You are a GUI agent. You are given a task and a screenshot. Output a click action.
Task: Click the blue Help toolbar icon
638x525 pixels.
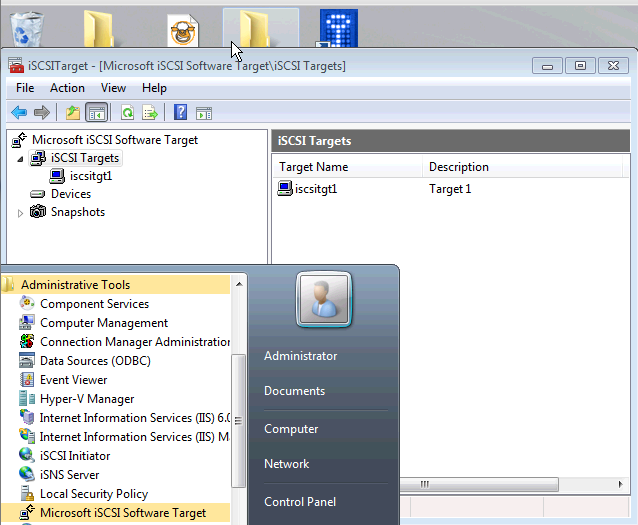coord(181,113)
